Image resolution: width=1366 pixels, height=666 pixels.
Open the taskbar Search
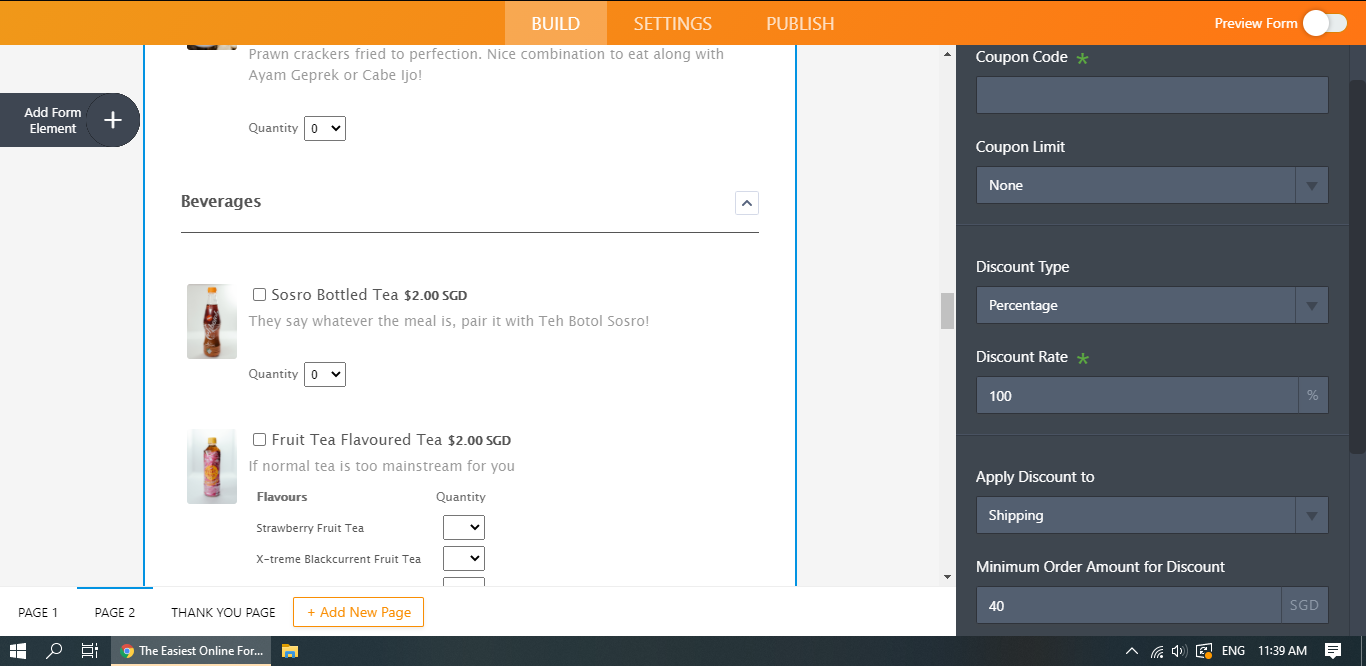click(x=54, y=650)
